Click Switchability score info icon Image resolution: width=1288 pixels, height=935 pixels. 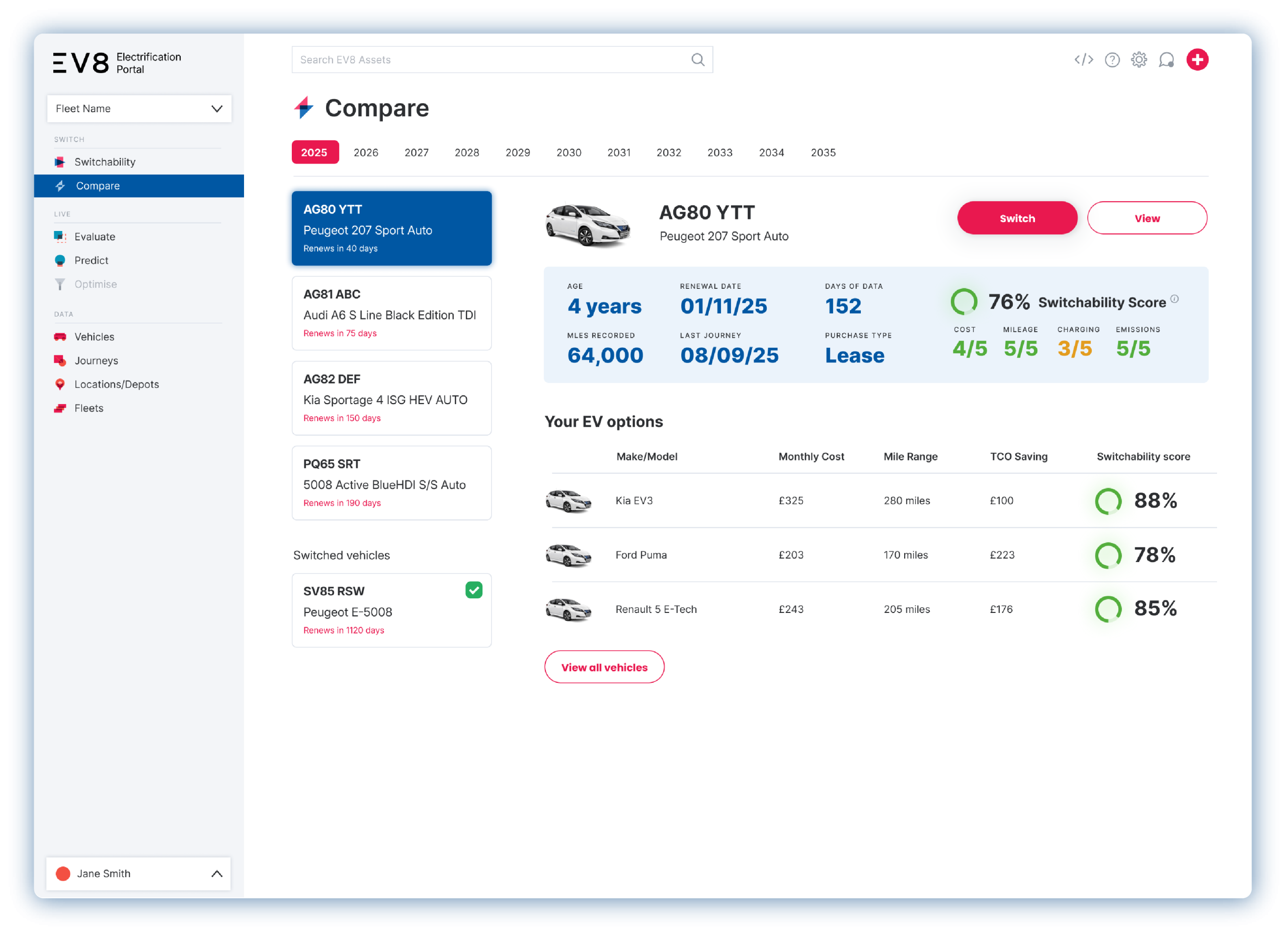click(x=1174, y=299)
